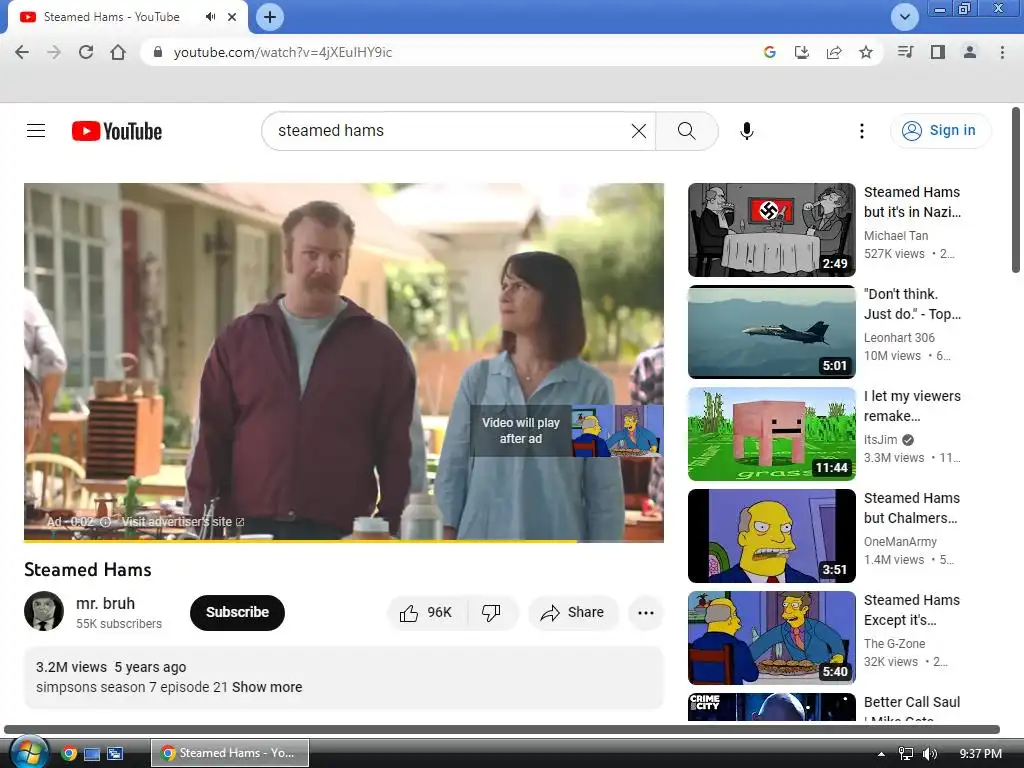Like the video with thumbs up

(427, 613)
